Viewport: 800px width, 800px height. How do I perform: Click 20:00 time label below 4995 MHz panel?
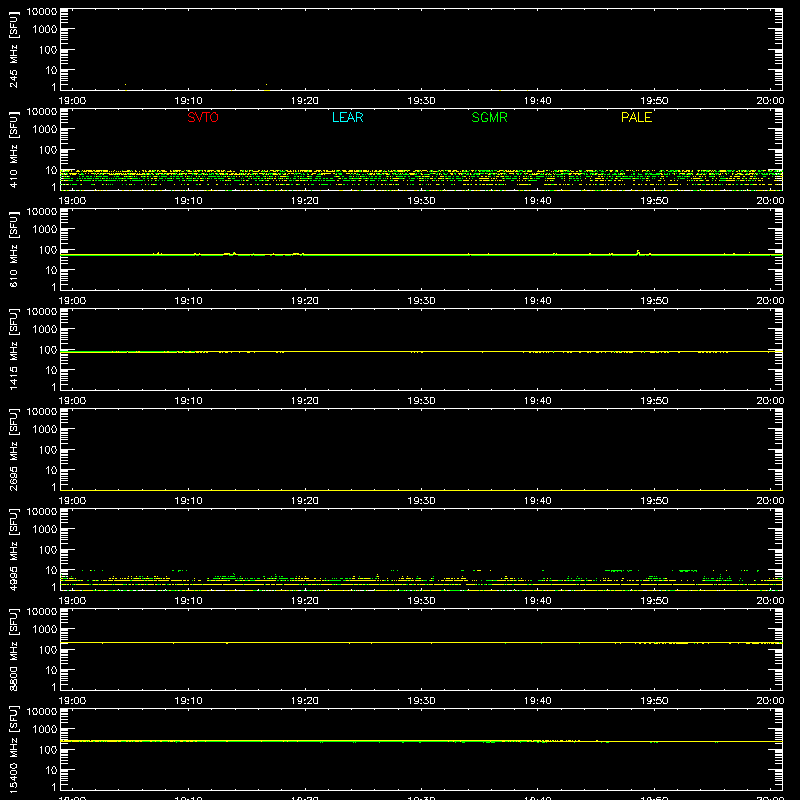click(770, 601)
